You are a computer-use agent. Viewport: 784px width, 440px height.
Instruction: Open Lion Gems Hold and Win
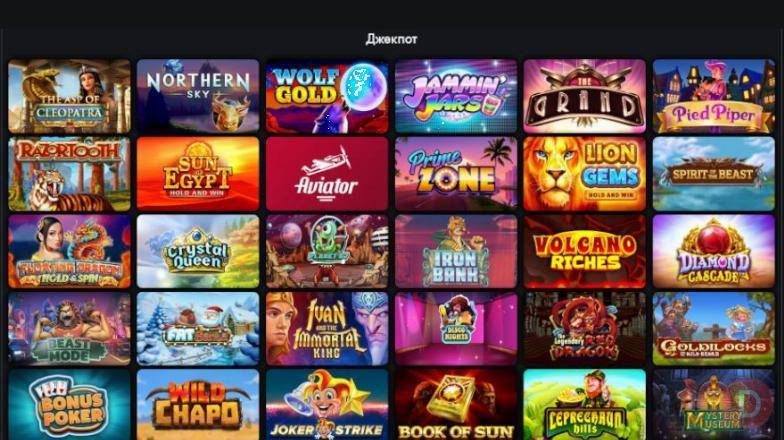[x=584, y=174]
